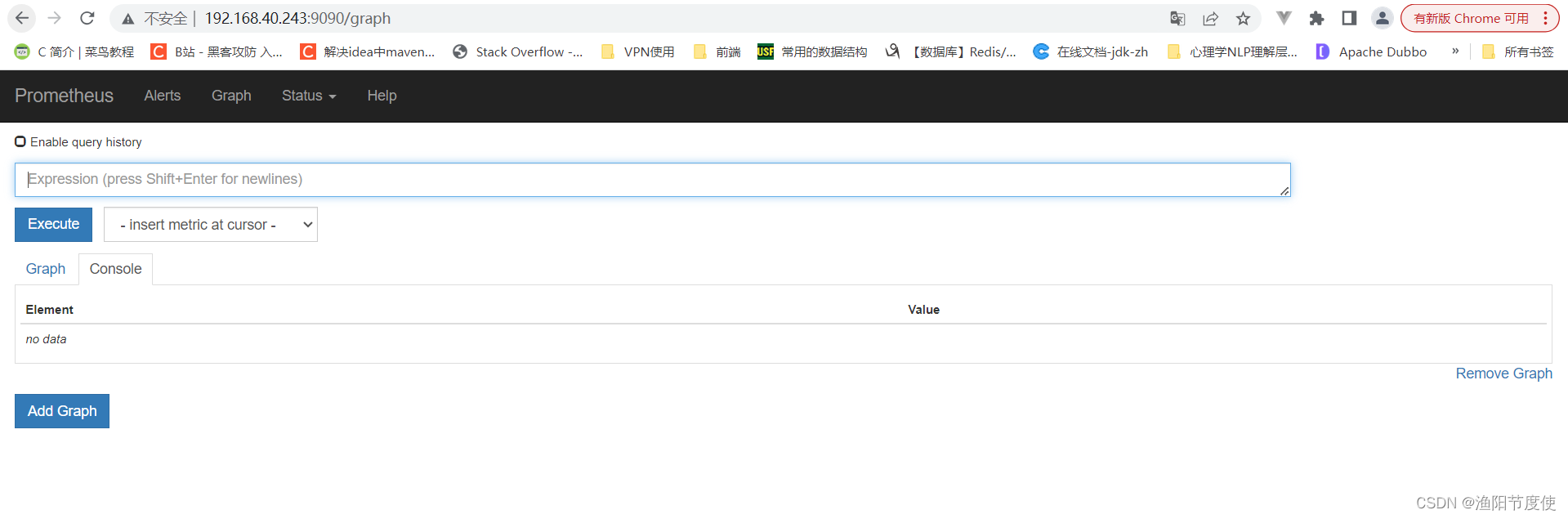Open the extensions puzzle icon
This screenshot has width=1568, height=519.
pos(1316,18)
